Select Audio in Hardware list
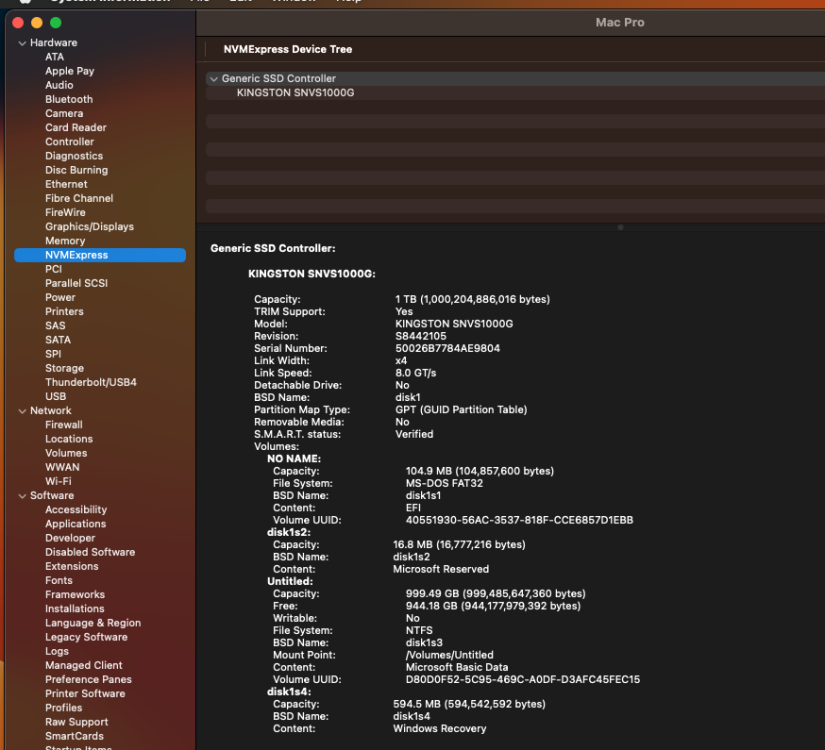Viewport: 825px width, 750px height. point(59,85)
